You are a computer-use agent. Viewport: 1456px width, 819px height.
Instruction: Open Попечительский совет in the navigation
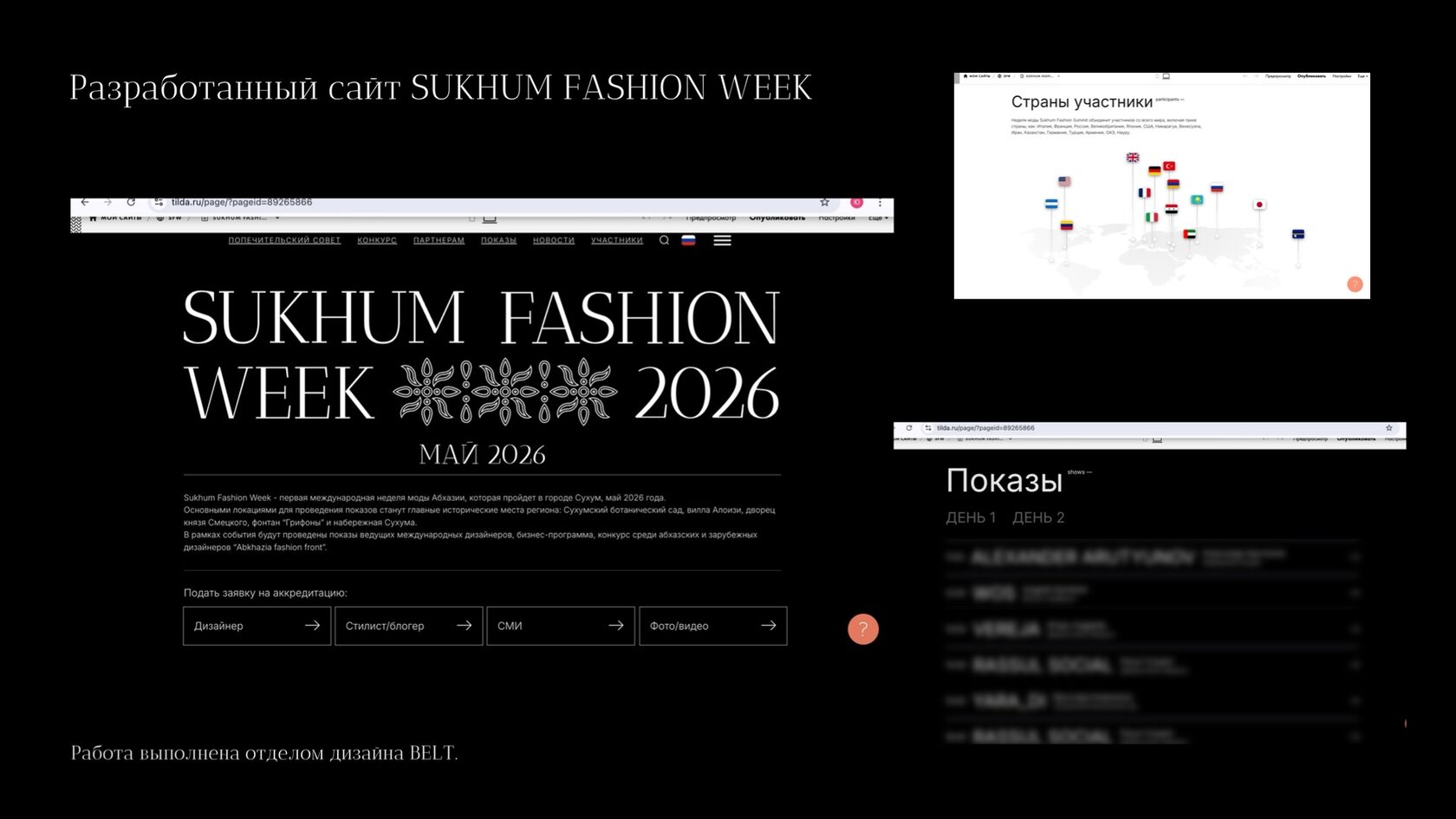point(284,240)
